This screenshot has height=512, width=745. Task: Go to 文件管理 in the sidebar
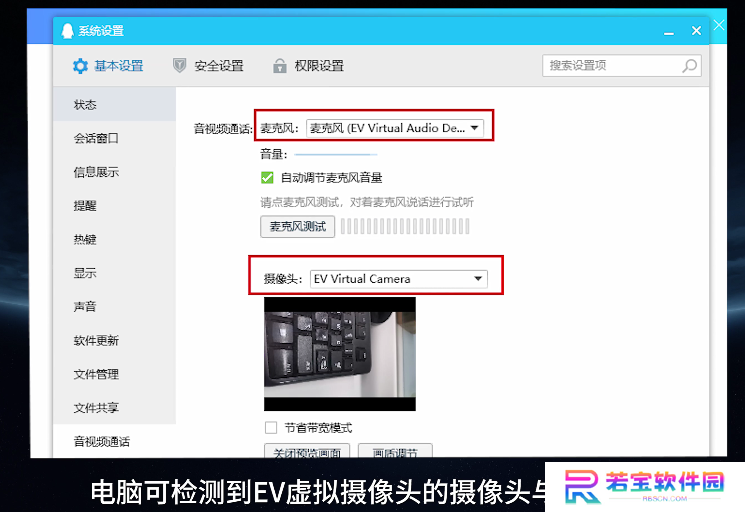click(115, 374)
